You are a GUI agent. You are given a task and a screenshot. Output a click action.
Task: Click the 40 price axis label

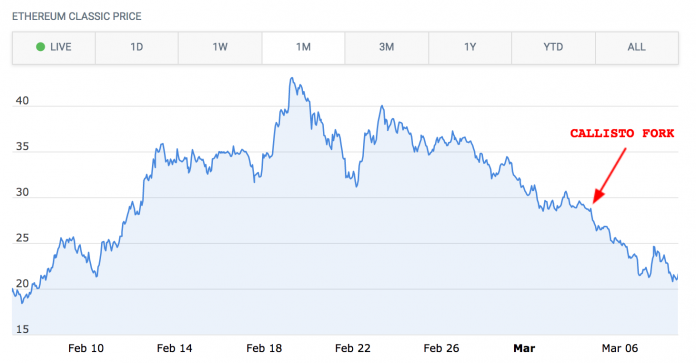point(22,101)
